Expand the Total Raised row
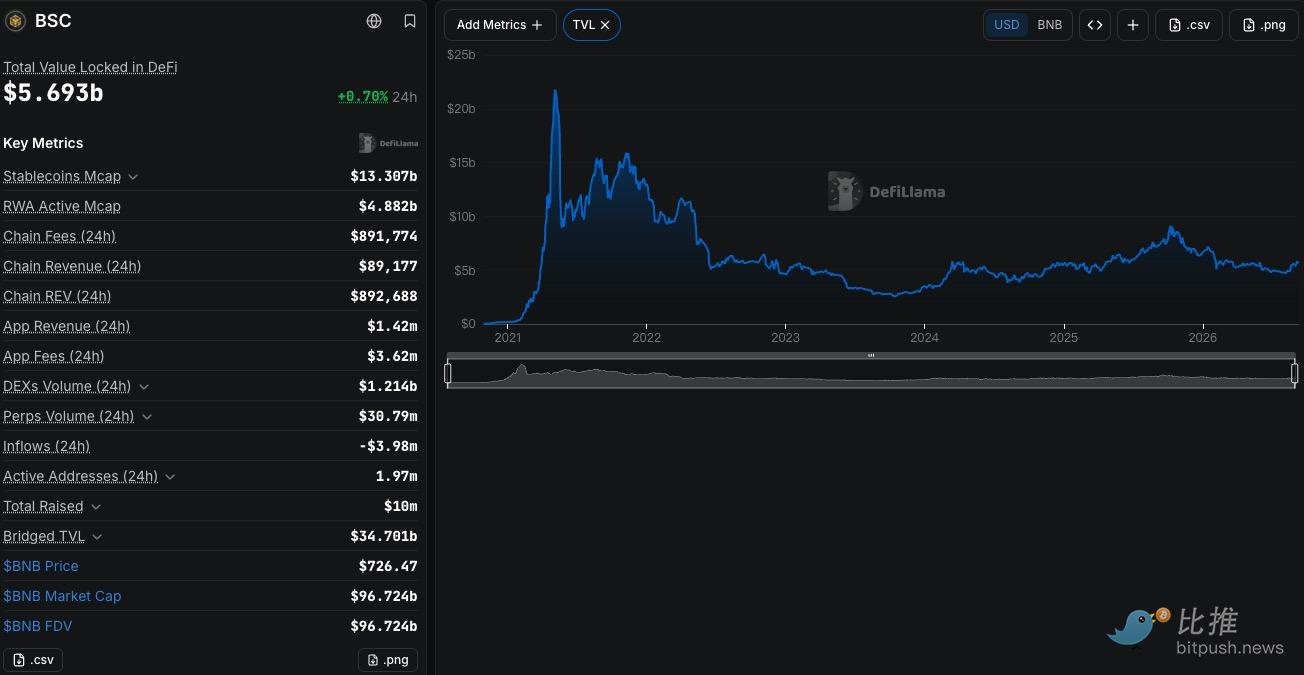This screenshot has height=675, width=1304. point(96,507)
